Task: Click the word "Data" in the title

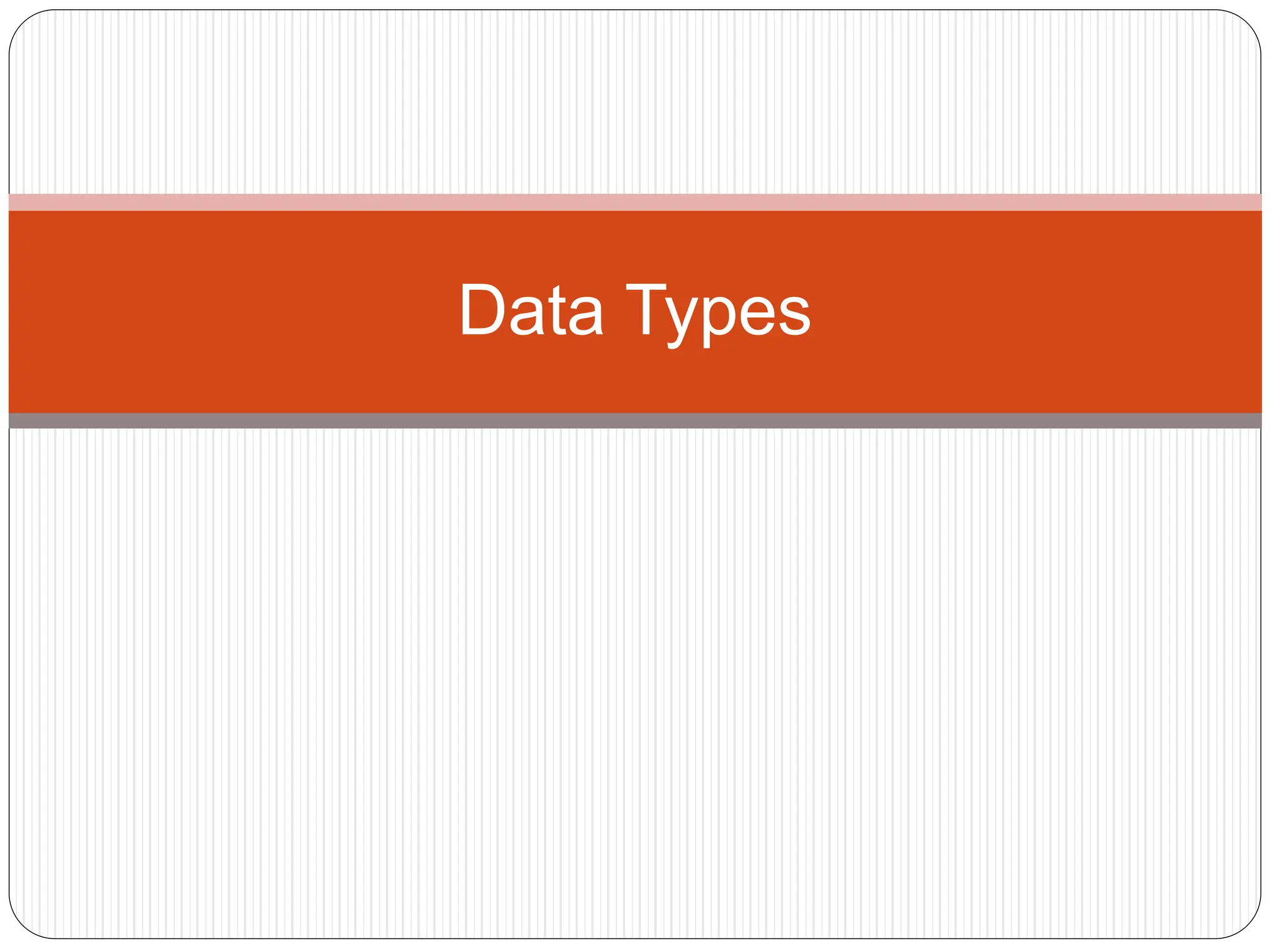Action: click(x=531, y=310)
